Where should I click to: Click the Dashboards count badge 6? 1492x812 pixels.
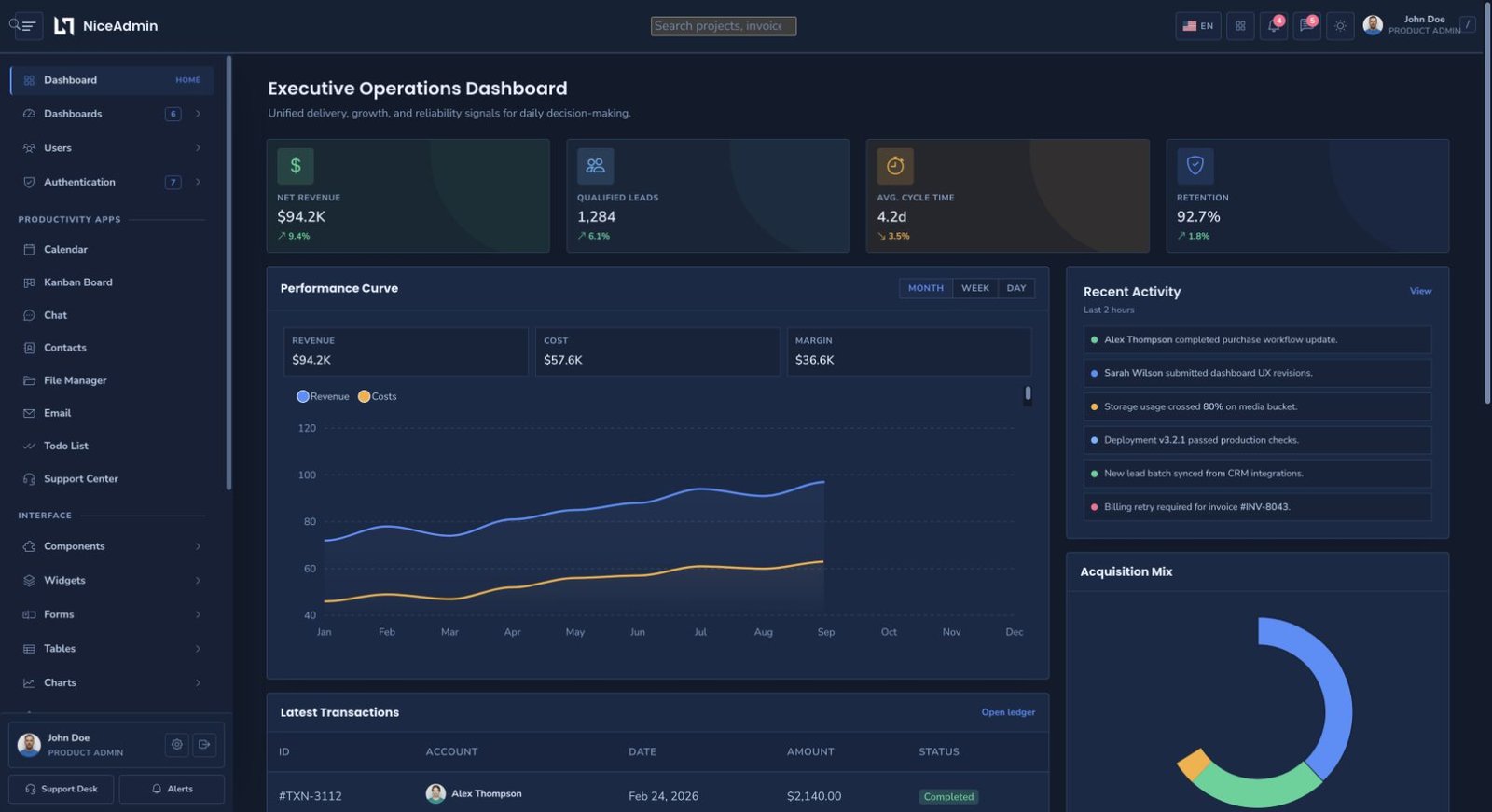(173, 114)
